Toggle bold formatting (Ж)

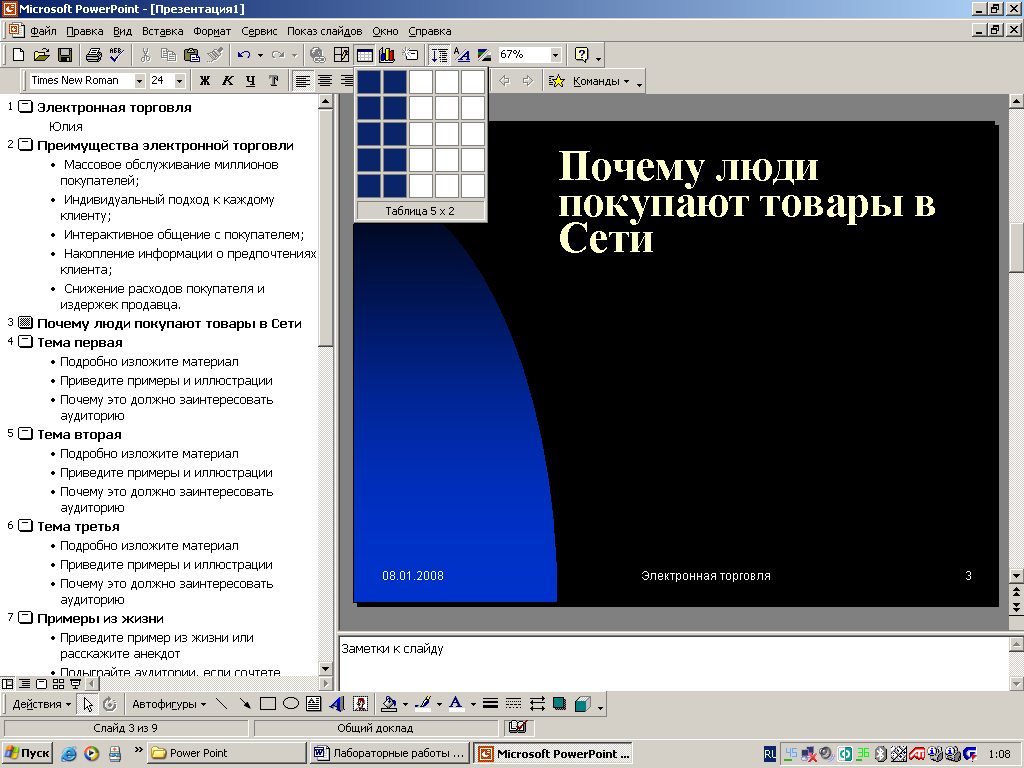point(204,80)
